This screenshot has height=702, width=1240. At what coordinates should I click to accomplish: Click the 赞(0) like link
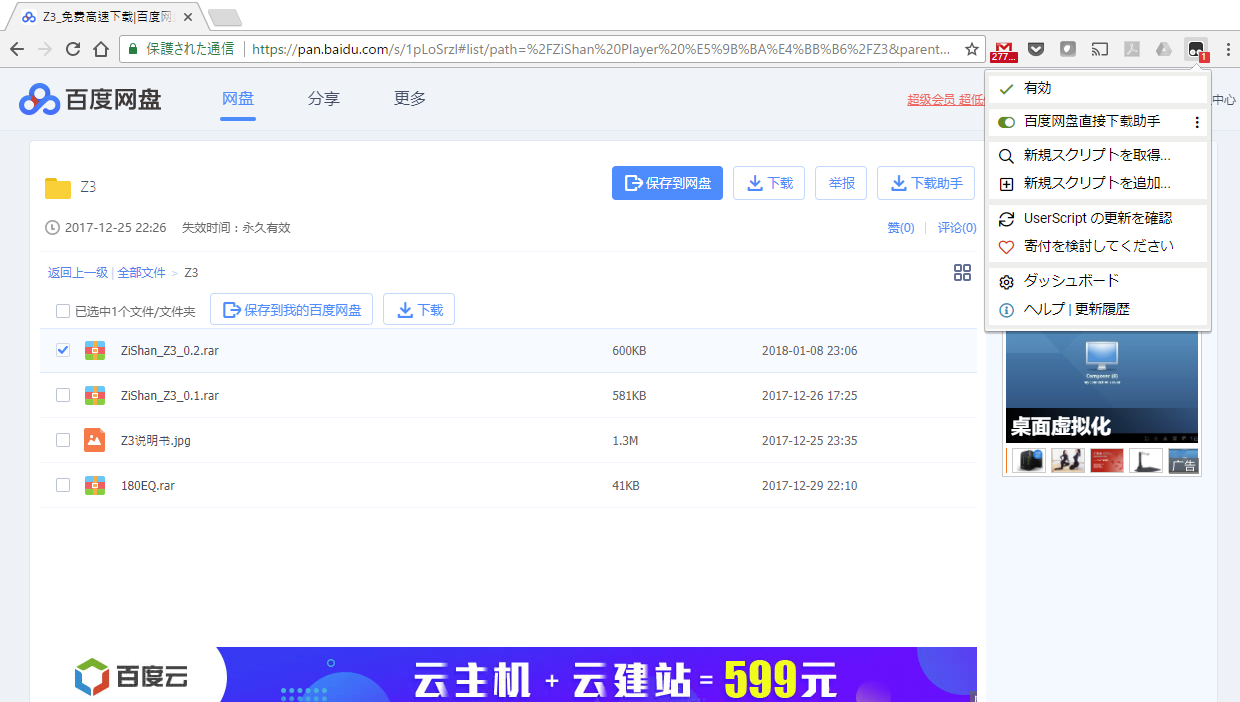click(901, 228)
